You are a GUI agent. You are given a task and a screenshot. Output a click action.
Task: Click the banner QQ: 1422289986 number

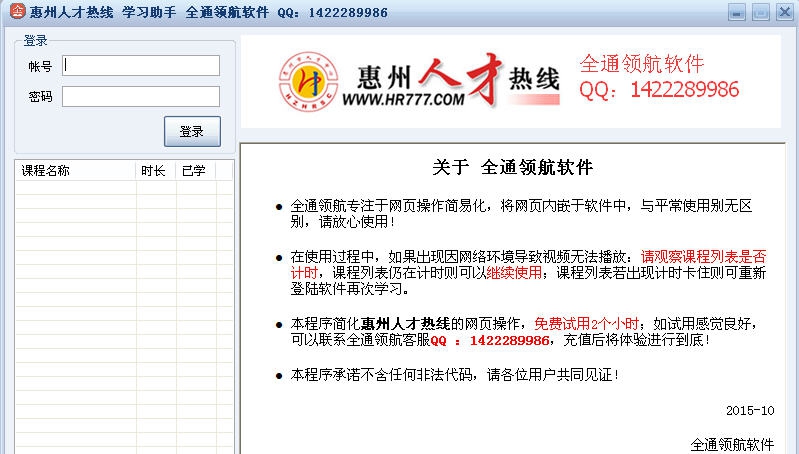click(659, 90)
